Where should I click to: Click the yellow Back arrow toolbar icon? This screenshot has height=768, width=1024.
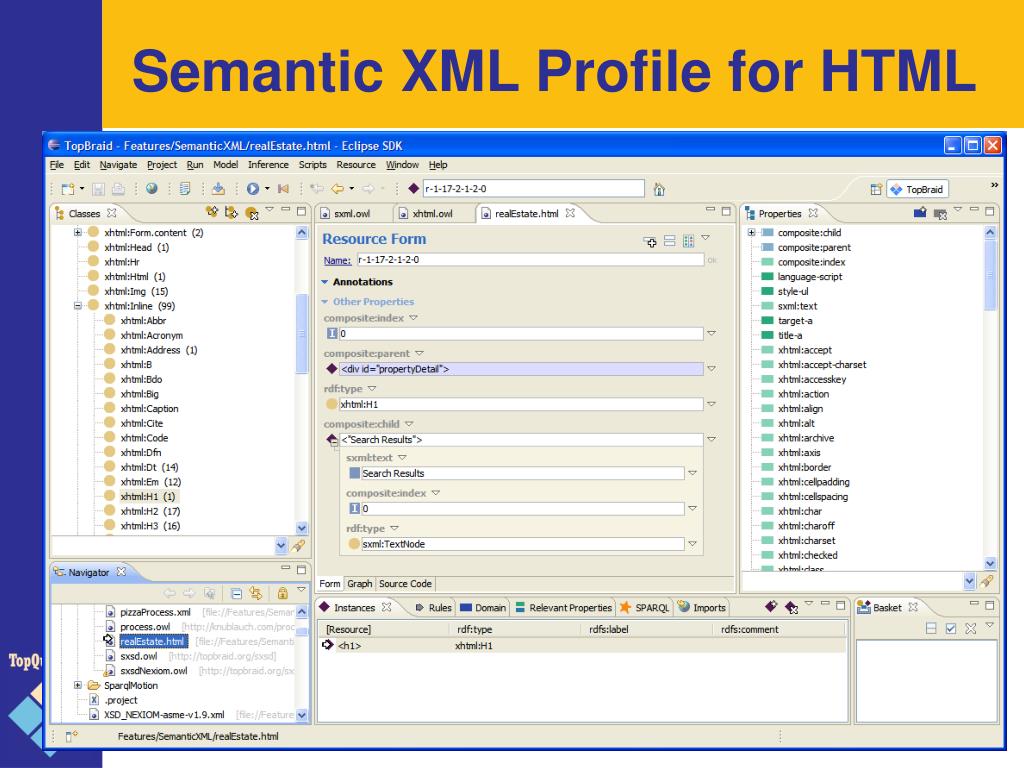coord(338,189)
